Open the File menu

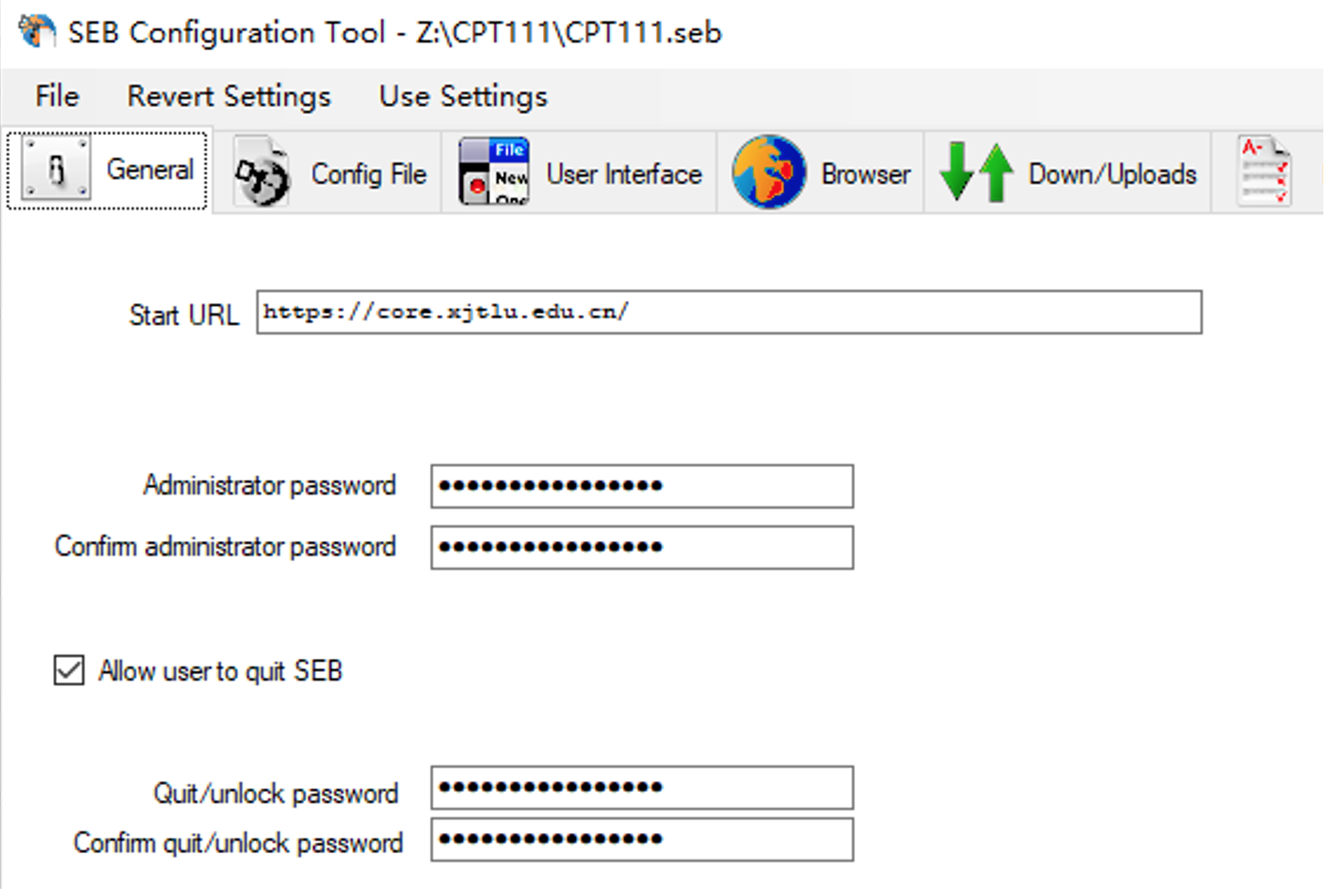[57, 96]
